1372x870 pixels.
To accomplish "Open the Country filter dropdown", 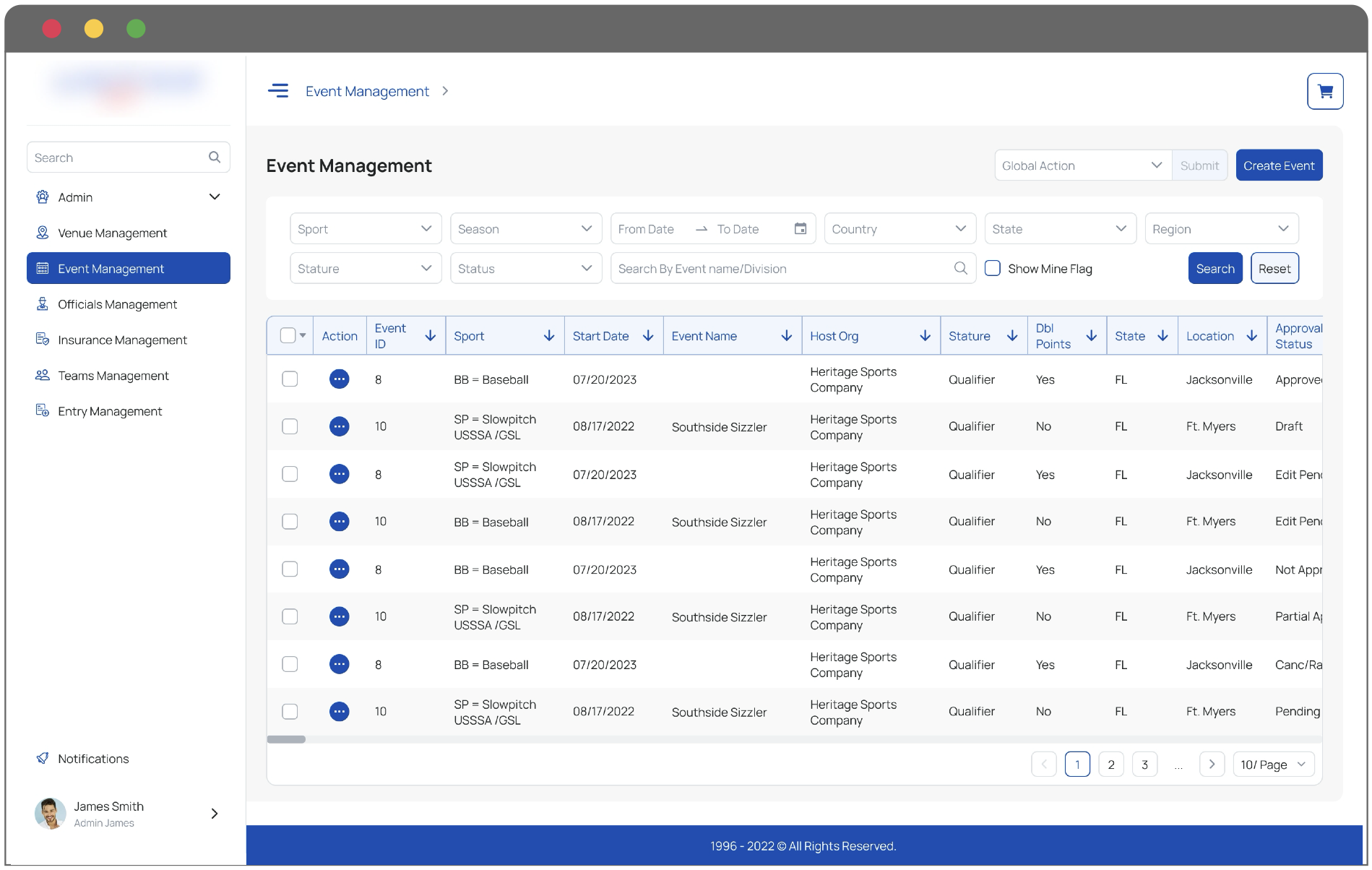I will click(x=899, y=228).
